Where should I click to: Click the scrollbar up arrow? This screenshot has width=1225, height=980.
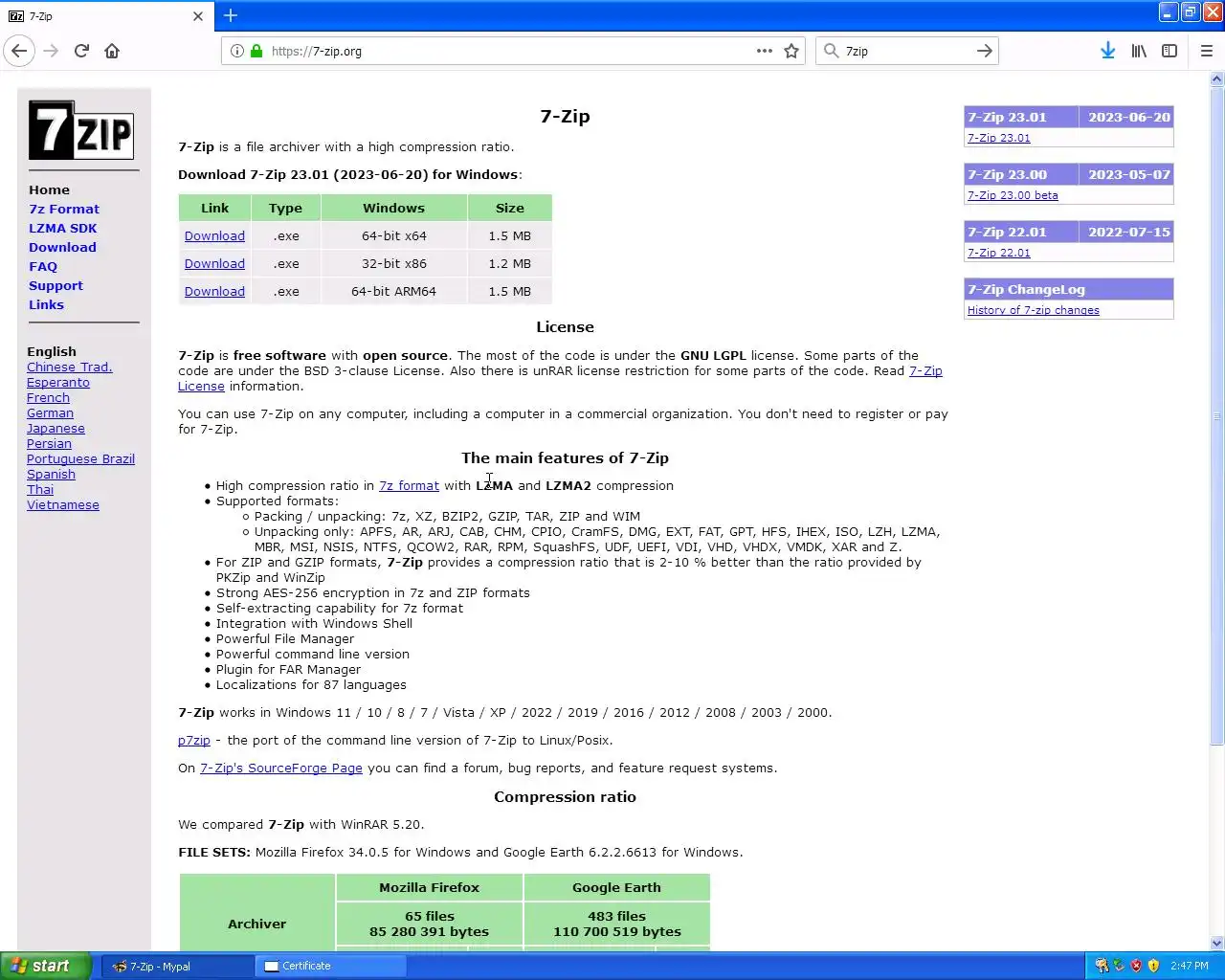click(1217, 78)
